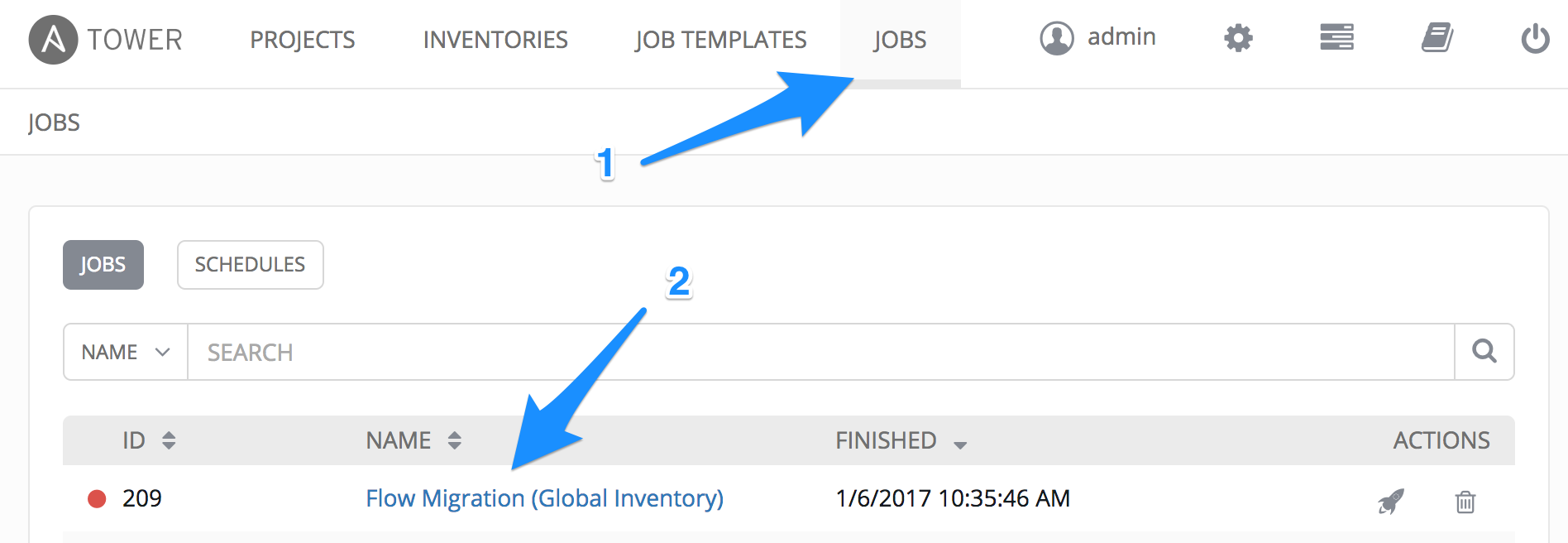Image resolution: width=1568 pixels, height=543 pixels.
Task: Click the search magnifier icon
Action: pos(1484,352)
